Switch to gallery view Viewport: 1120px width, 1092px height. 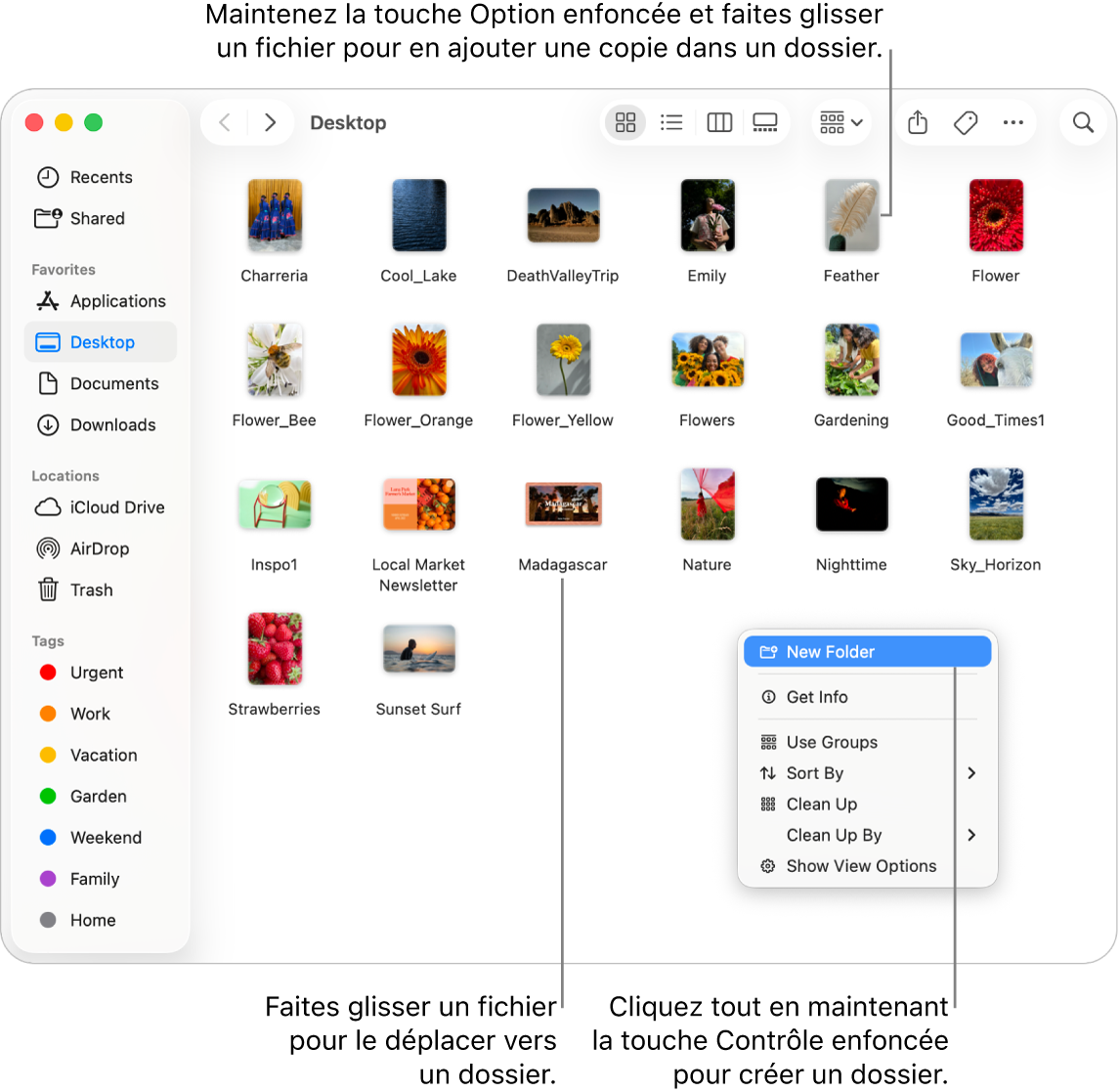click(765, 122)
